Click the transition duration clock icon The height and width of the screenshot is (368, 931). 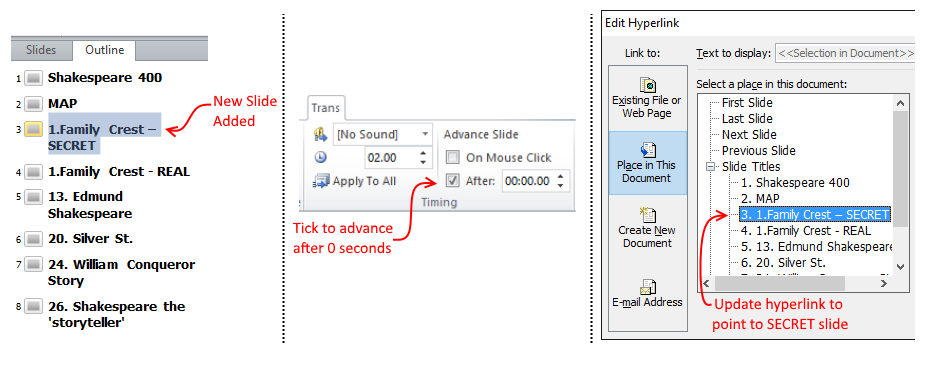pyautogui.click(x=321, y=157)
